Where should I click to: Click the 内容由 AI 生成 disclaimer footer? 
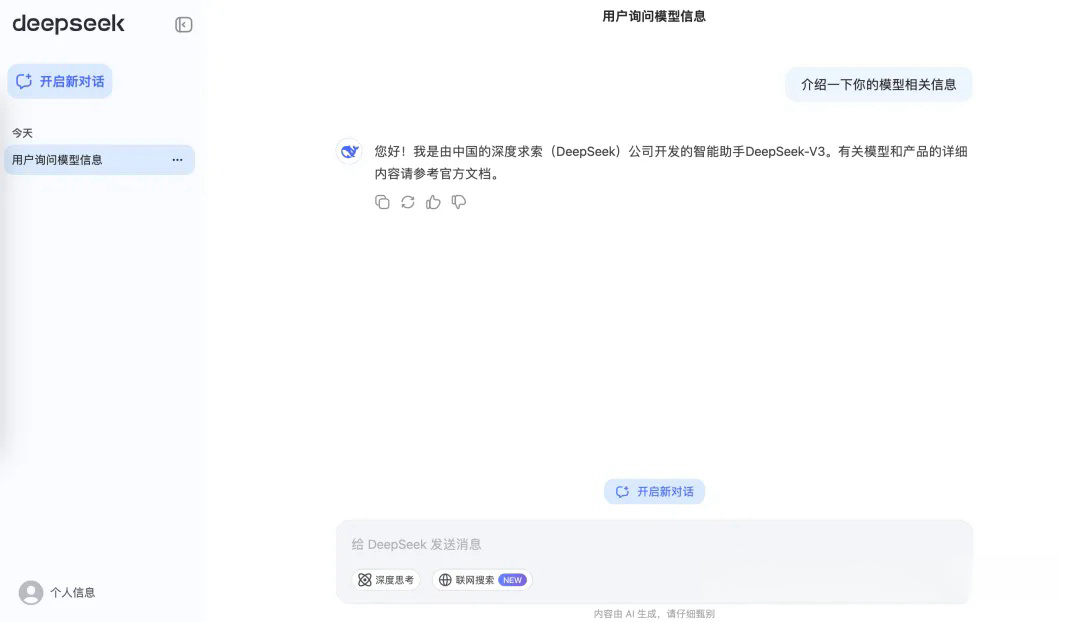click(x=654, y=614)
